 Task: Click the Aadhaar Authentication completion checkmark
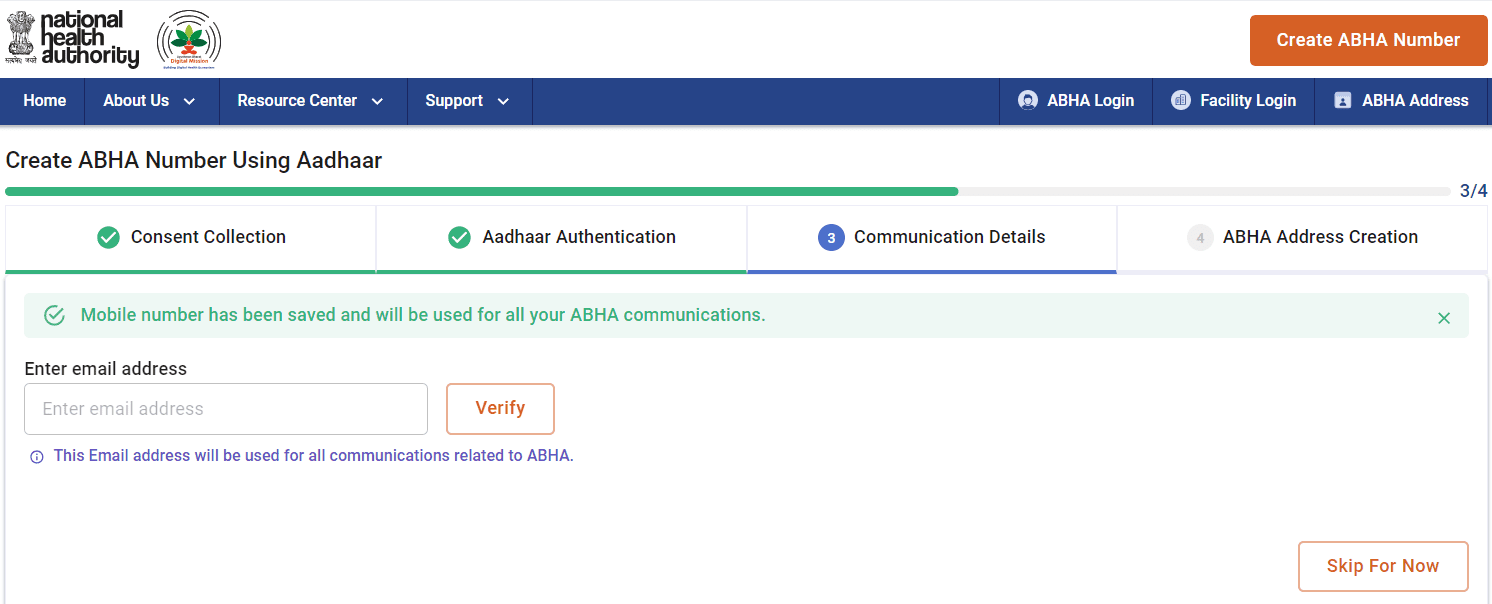coord(459,237)
